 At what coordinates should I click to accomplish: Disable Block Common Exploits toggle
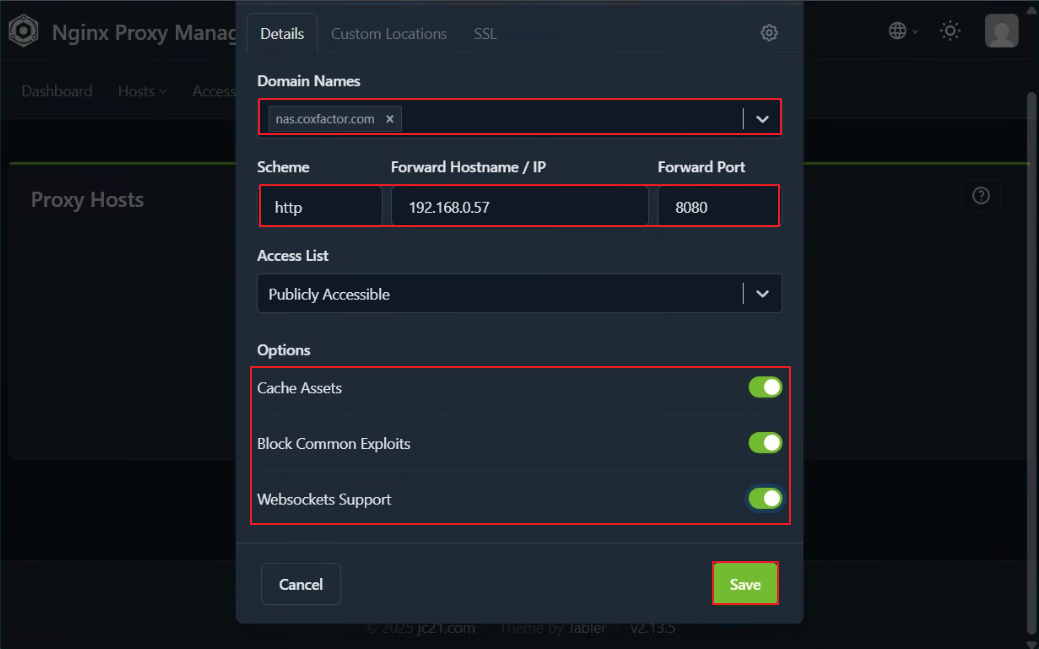[x=765, y=443]
